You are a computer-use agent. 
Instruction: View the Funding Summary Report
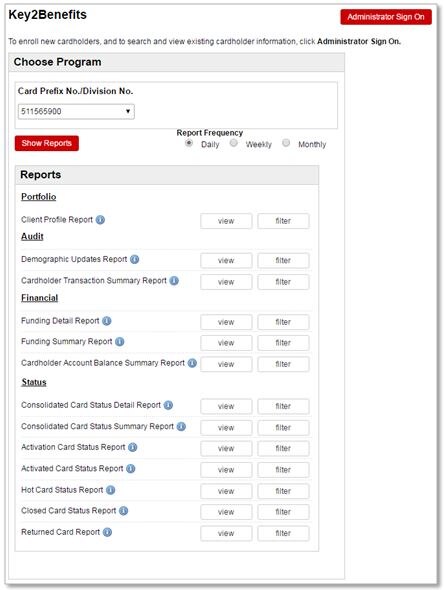(226, 343)
